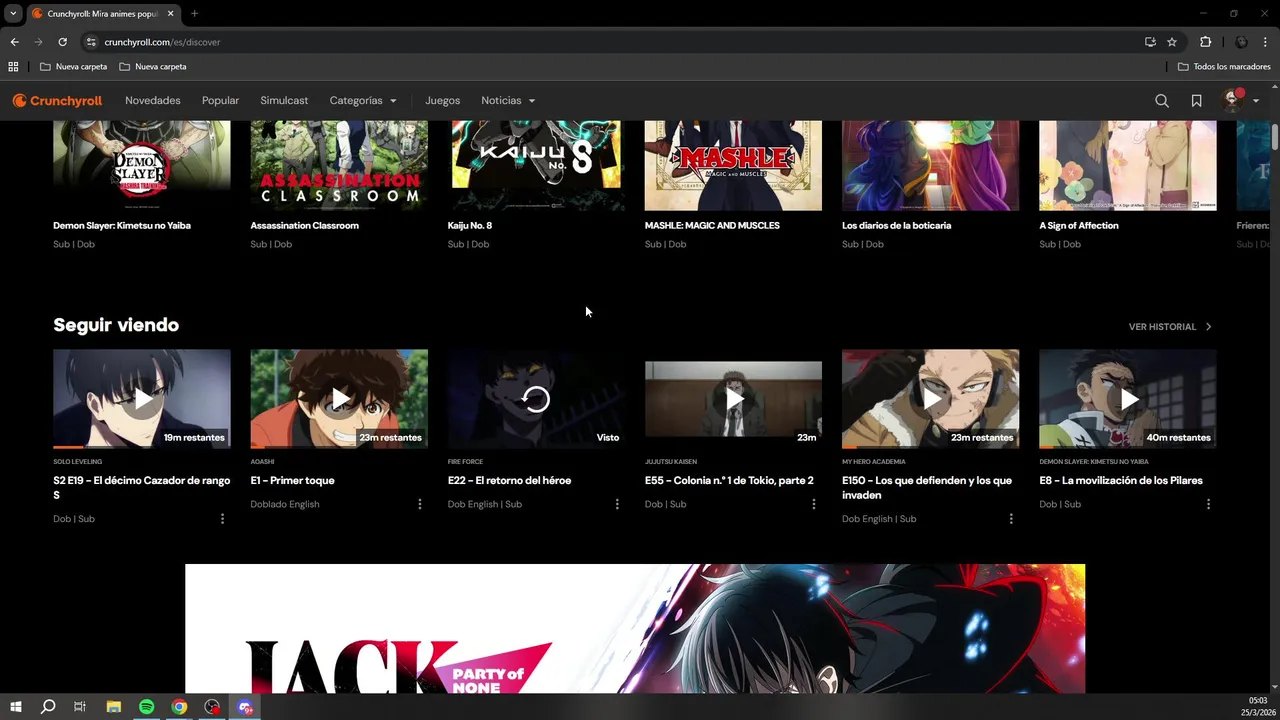Open Kaiju No. 8 title link

[470, 225]
